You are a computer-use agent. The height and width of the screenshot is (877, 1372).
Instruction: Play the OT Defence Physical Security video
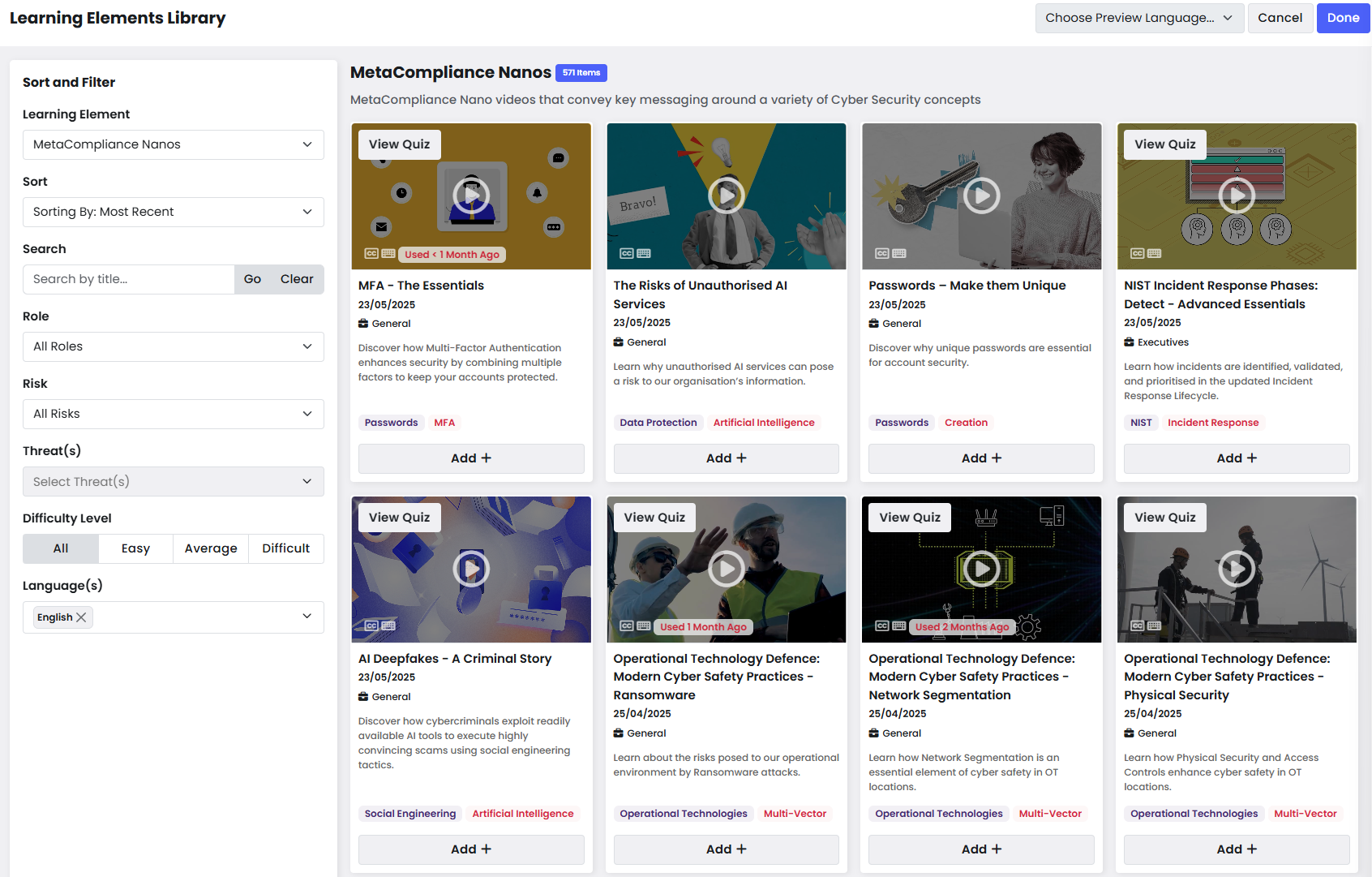point(1237,569)
